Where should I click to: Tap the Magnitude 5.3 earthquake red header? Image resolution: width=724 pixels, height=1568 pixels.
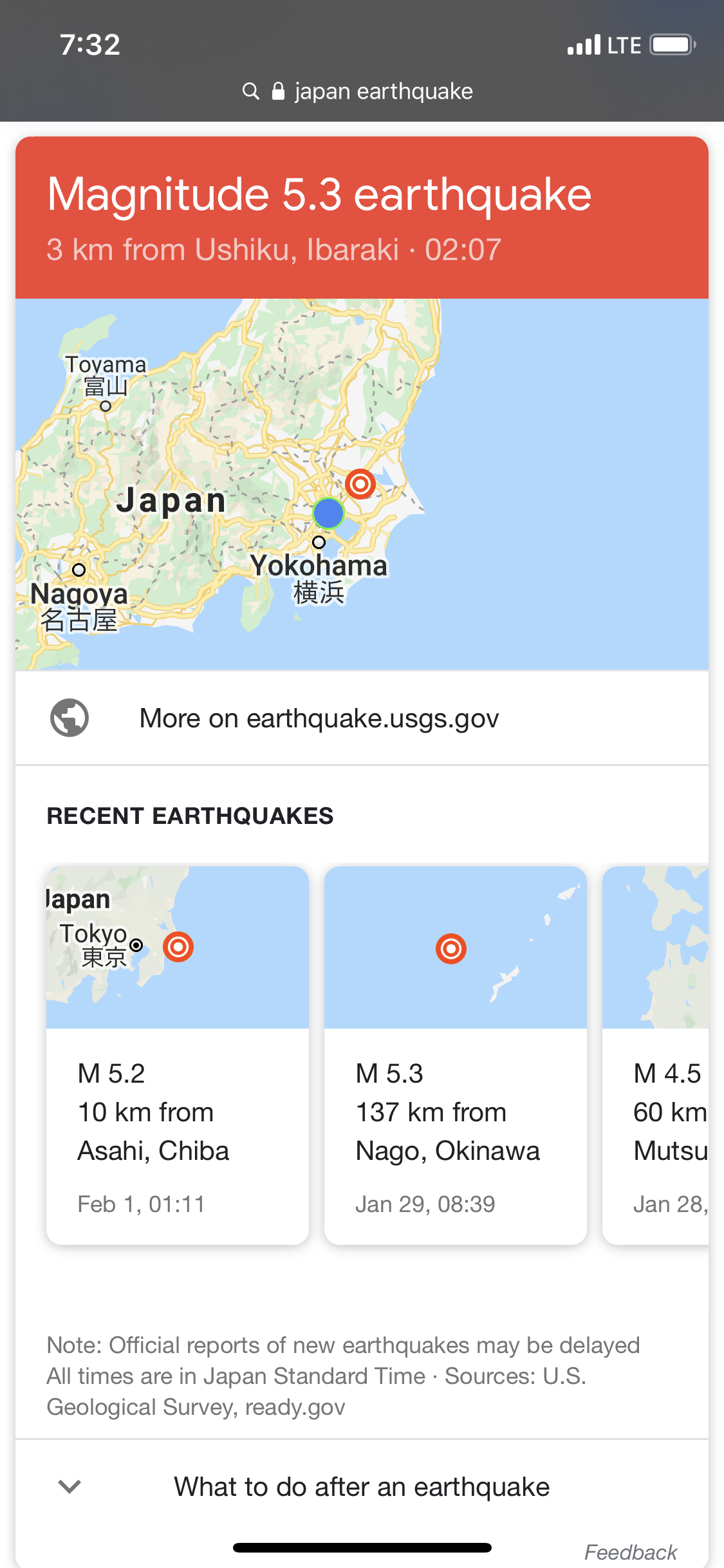point(362,217)
